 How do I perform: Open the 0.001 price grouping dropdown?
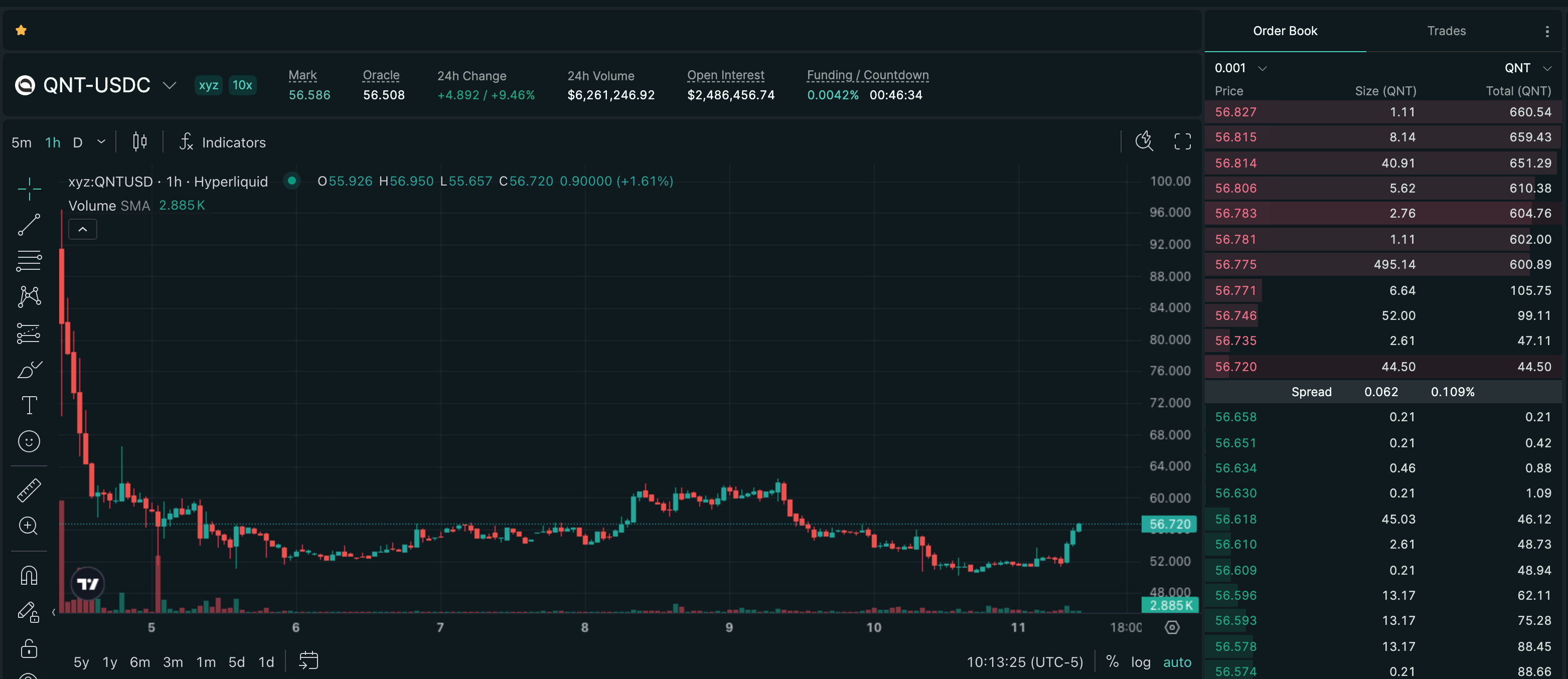click(1240, 68)
